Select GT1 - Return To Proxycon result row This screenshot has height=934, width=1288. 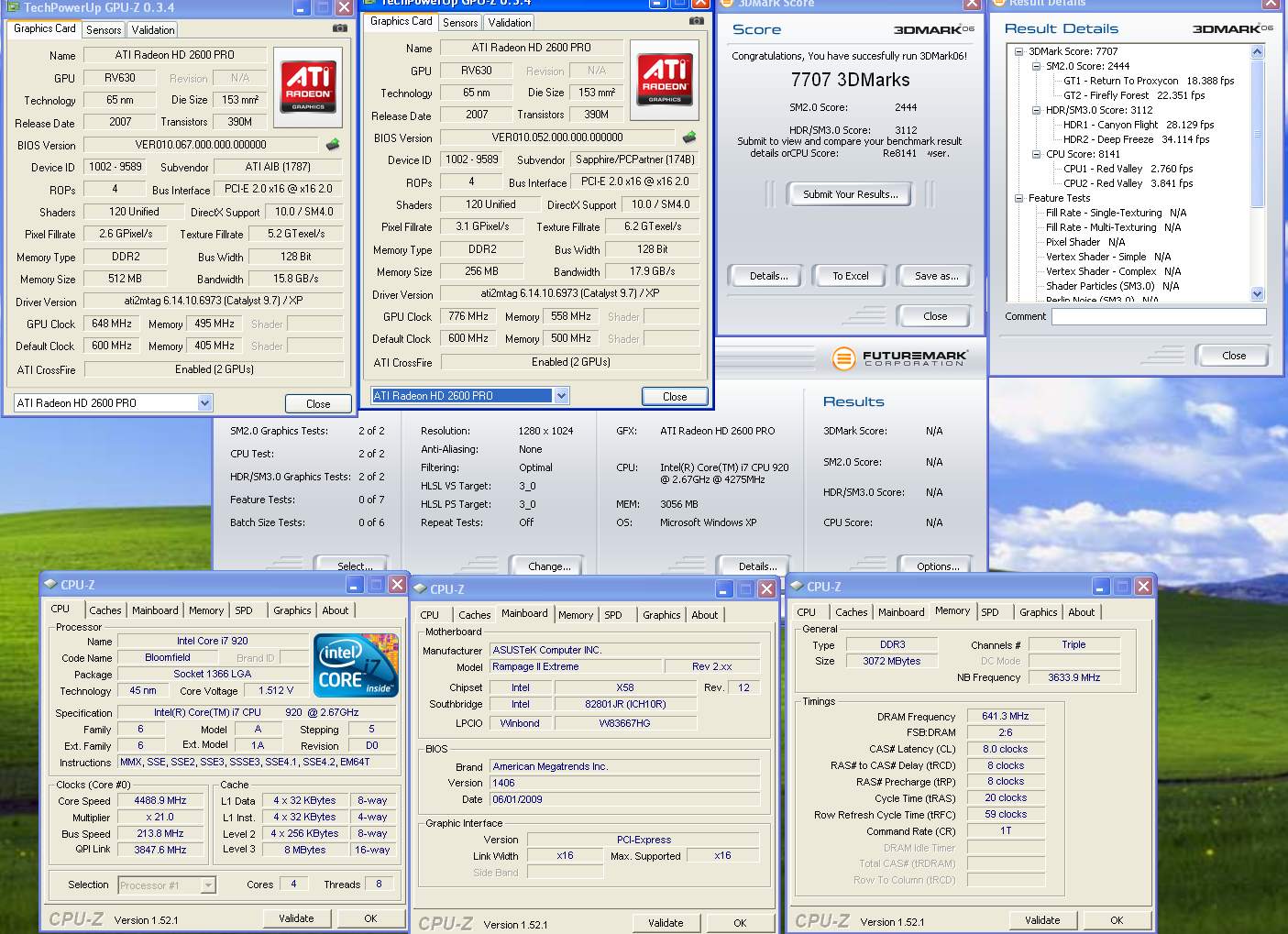pos(1149,81)
